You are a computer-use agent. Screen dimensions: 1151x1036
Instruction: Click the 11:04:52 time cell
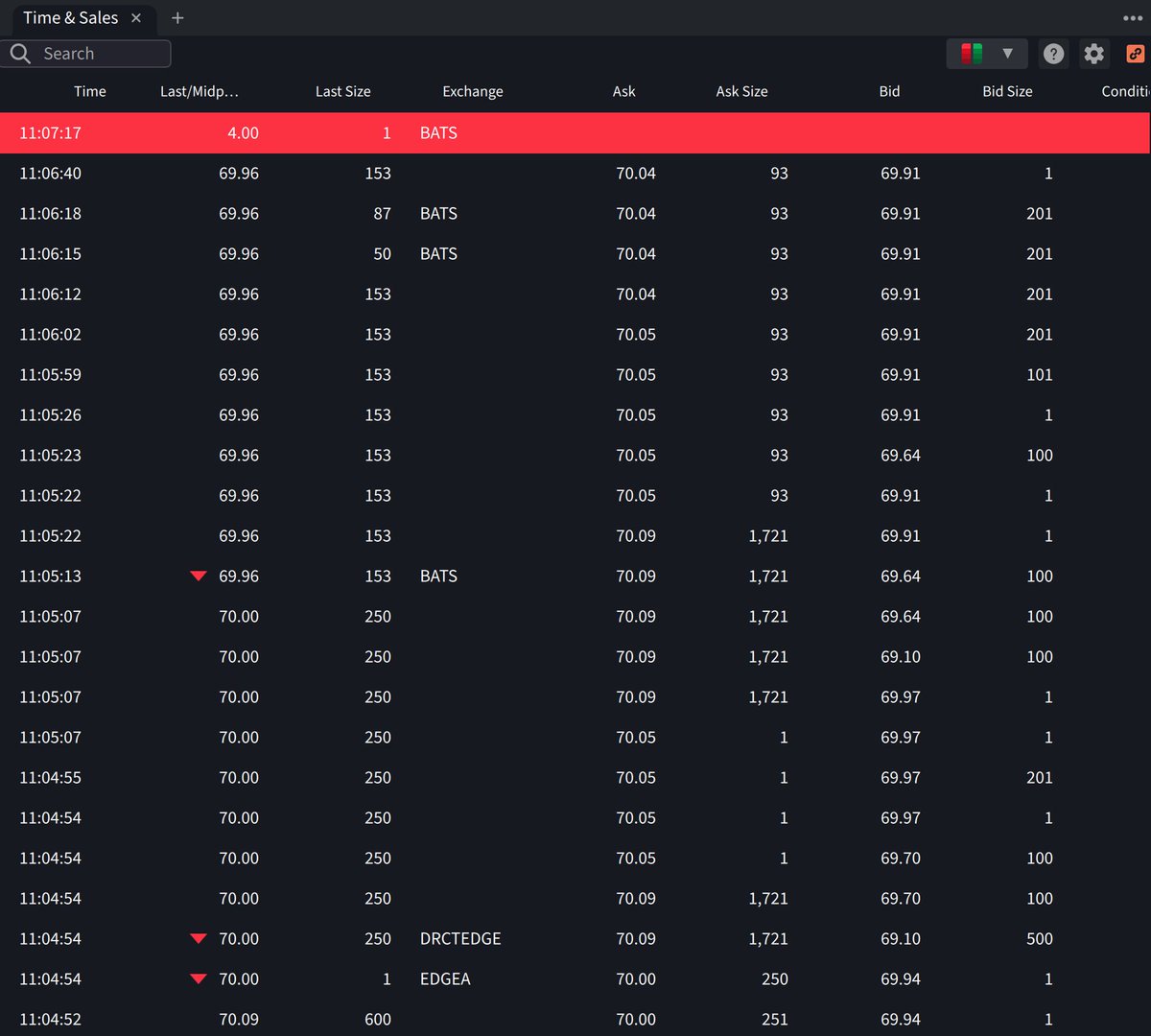click(x=50, y=1020)
